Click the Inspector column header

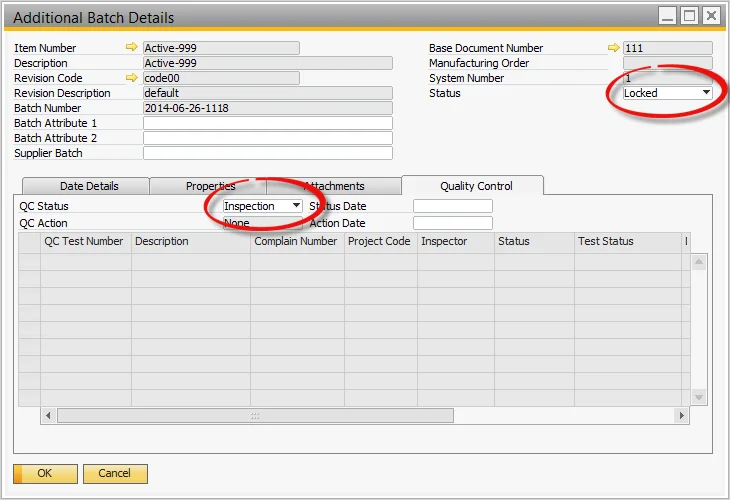456,241
